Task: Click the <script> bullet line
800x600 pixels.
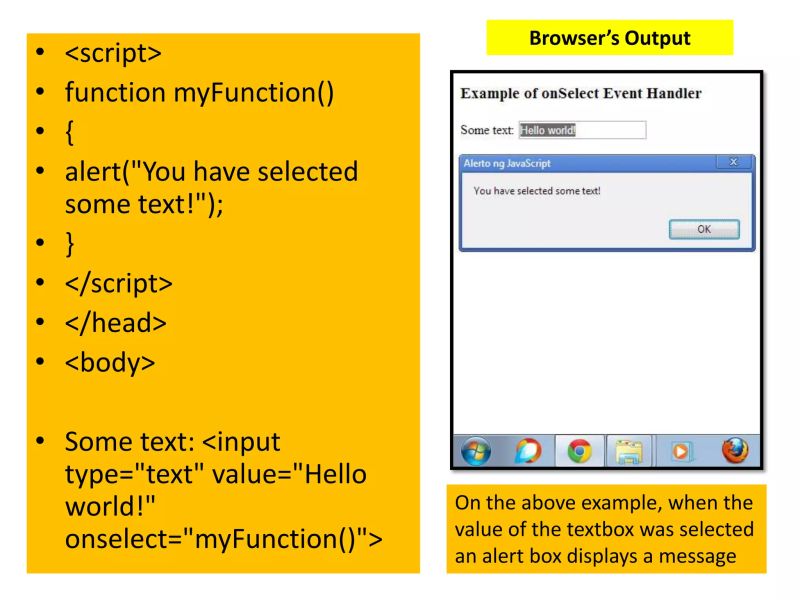Action: pyautogui.click(x=113, y=52)
